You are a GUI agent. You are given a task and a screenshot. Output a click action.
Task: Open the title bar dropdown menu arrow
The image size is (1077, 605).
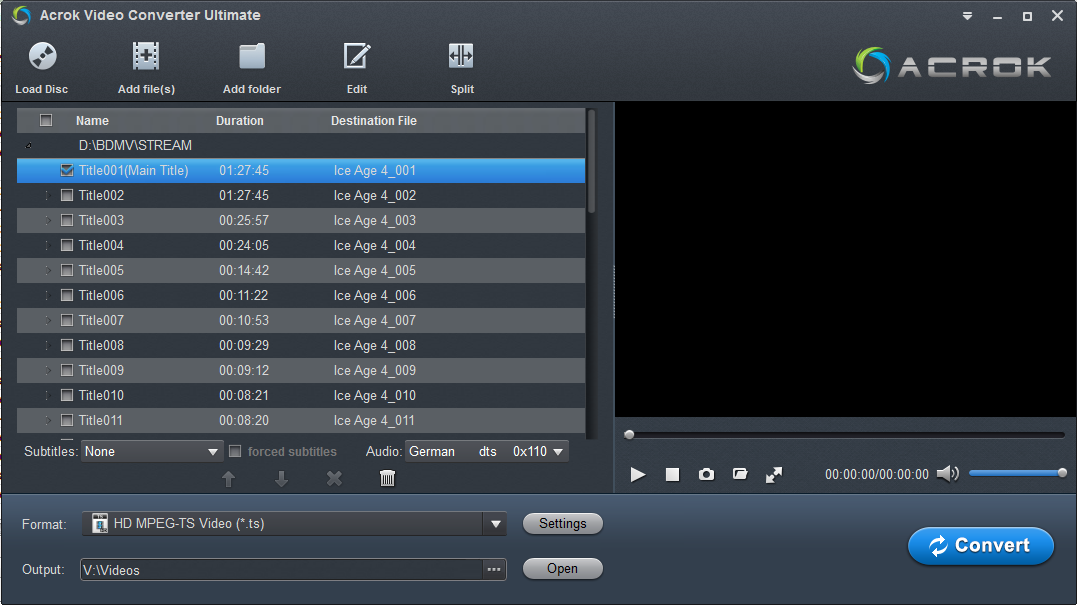(x=967, y=16)
